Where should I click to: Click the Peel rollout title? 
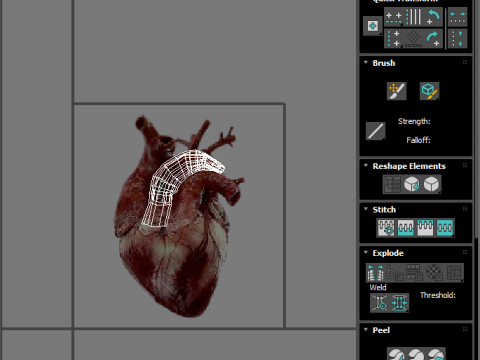coord(381,330)
